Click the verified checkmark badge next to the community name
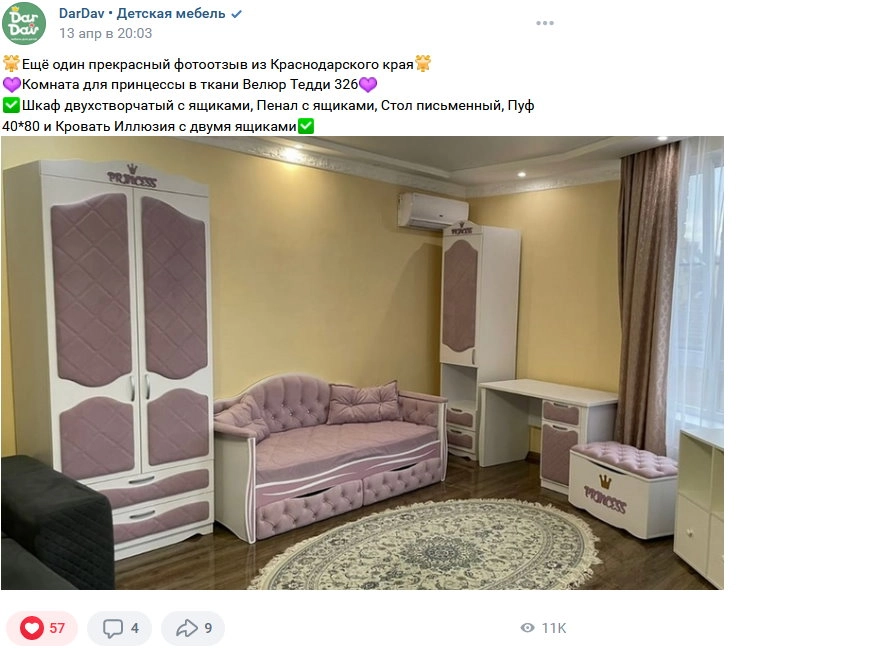 pyautogui.click(x=237, y=14)
